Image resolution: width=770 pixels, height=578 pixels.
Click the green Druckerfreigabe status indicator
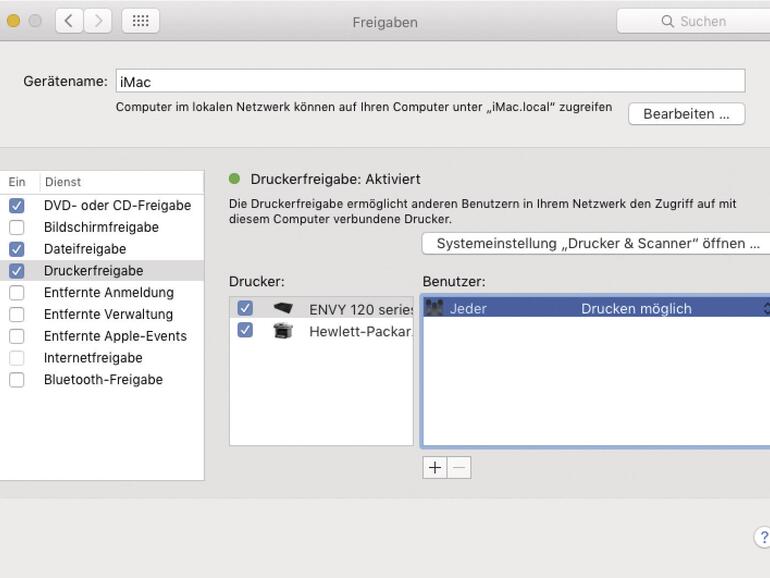tap(234, 179)
